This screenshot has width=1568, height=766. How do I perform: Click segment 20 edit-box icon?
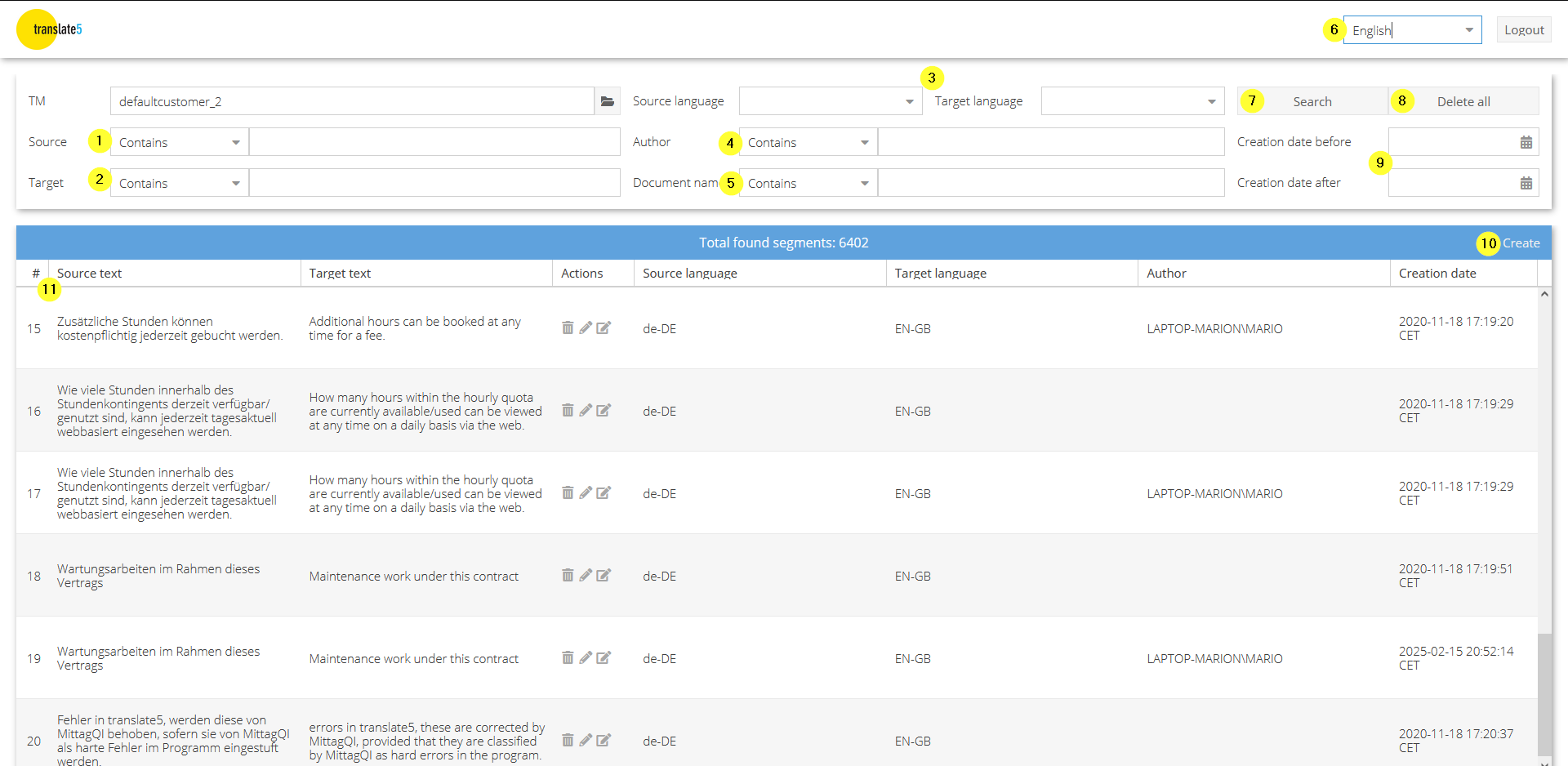(x=604, y=740)
